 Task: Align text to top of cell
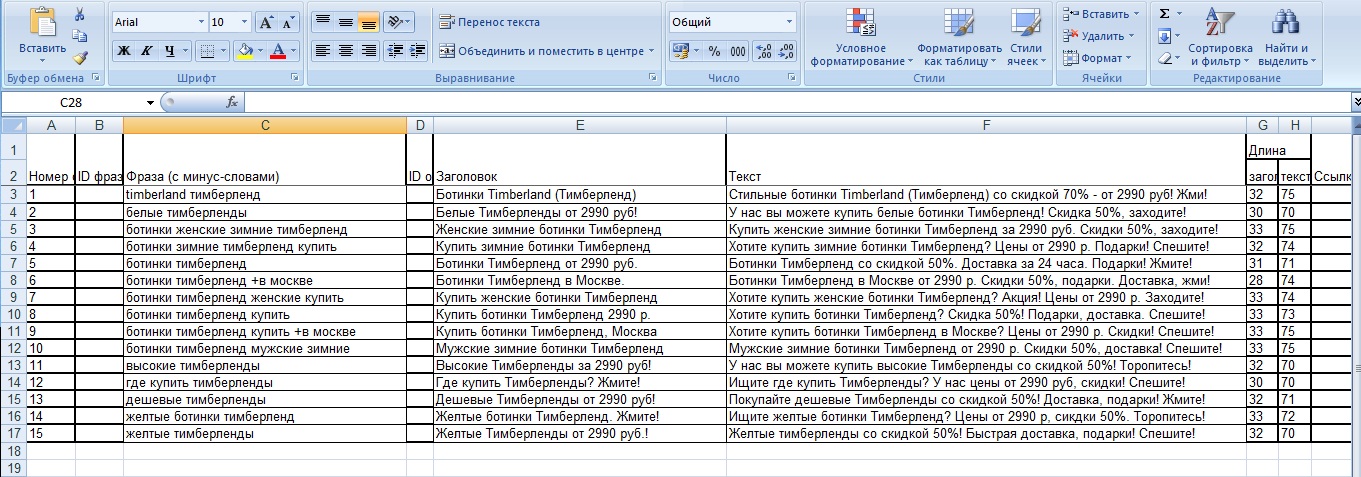(322, 22)
